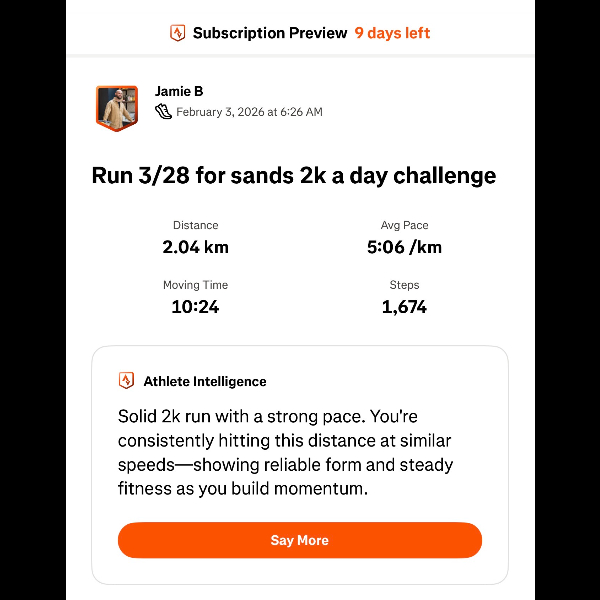The width and height of the screenshot is (600, 600).
Task: Tap the Athlete Intelligence summary paragraph
Action: pos(286,453)
